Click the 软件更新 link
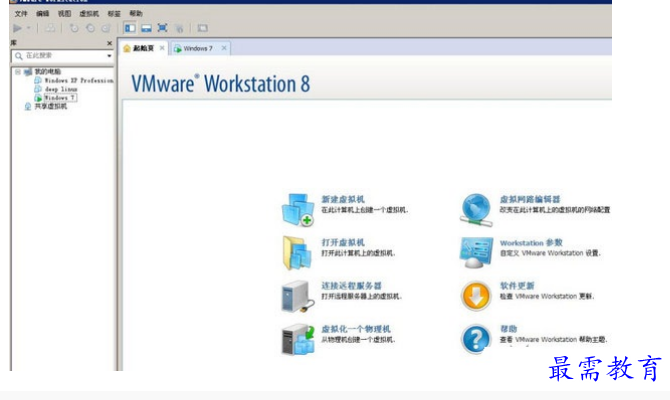The image size is (670, 400). pos(517,285)
